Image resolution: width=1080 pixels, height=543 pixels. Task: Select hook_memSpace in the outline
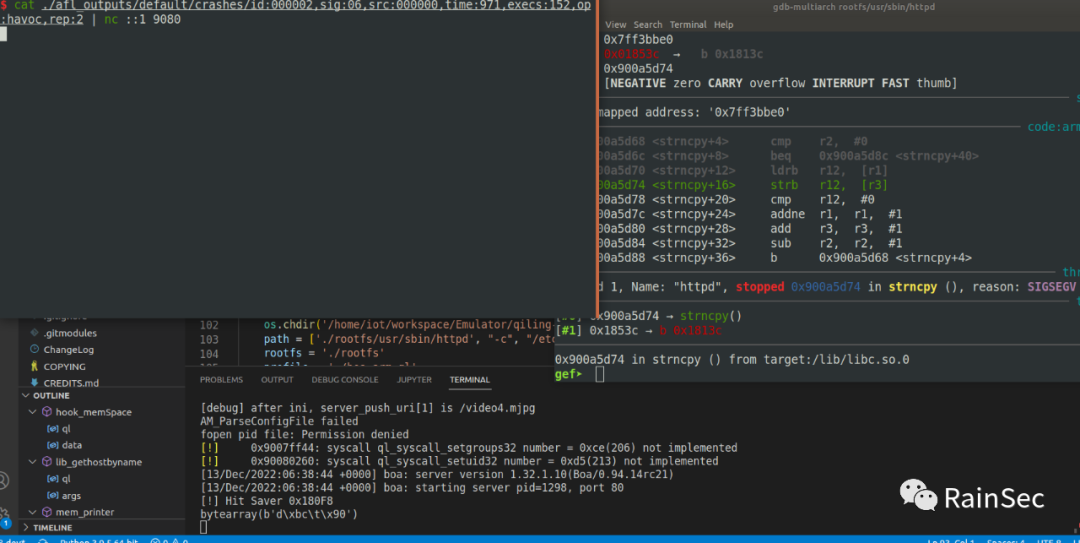pyautogui.click(x=94, y=412)
